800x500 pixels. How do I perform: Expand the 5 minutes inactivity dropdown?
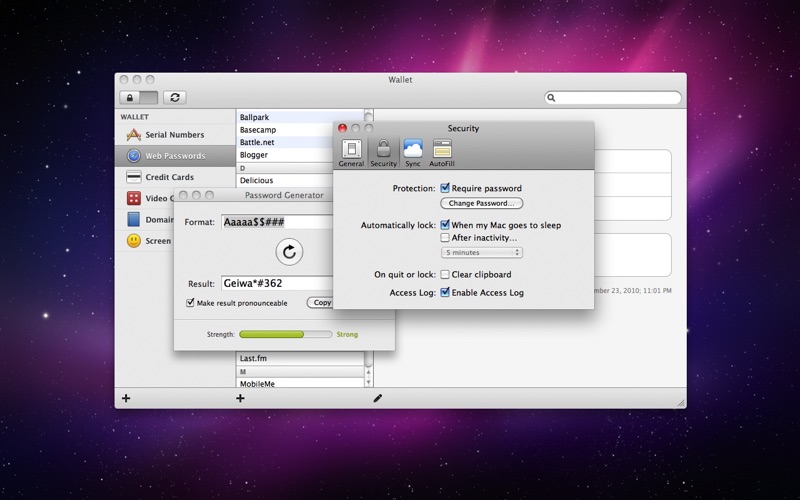click(x=482, y=253)
